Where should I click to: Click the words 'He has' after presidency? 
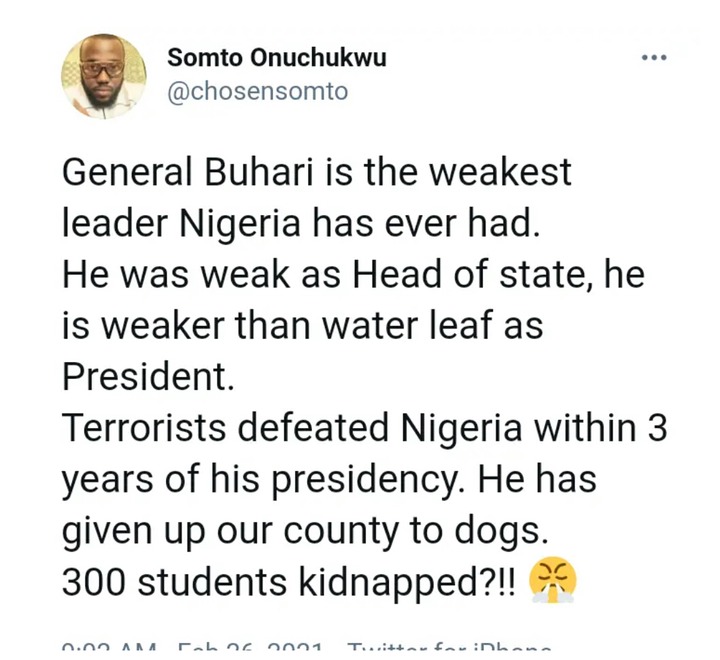537,479
